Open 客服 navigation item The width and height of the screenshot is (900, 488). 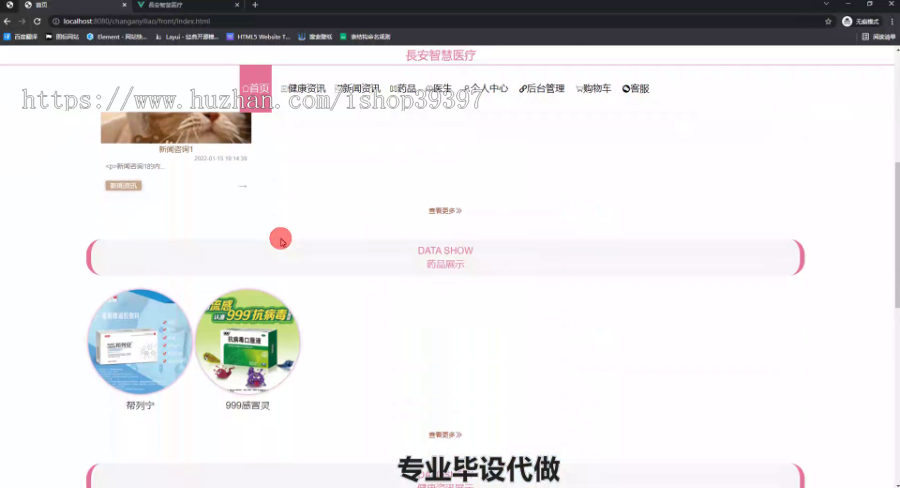tap(636, 88)
